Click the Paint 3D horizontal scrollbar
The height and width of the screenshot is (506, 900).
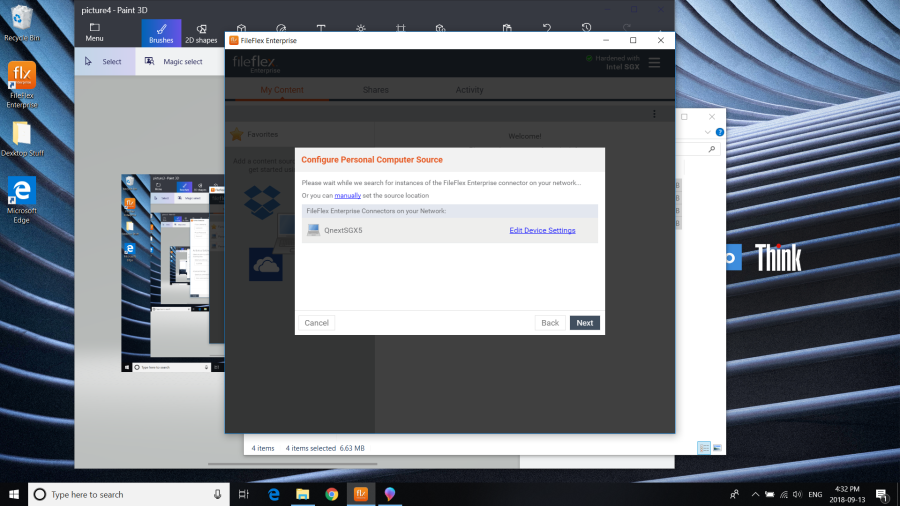(293, 464)
